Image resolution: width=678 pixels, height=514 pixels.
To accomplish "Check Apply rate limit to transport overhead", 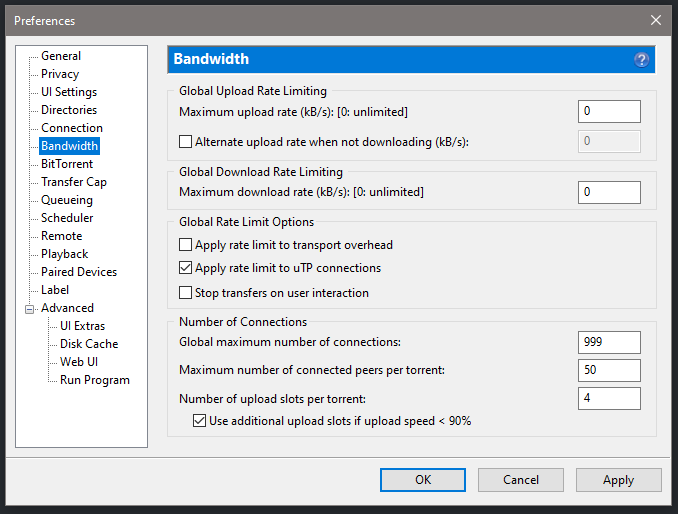I will (x=185, y=245).
